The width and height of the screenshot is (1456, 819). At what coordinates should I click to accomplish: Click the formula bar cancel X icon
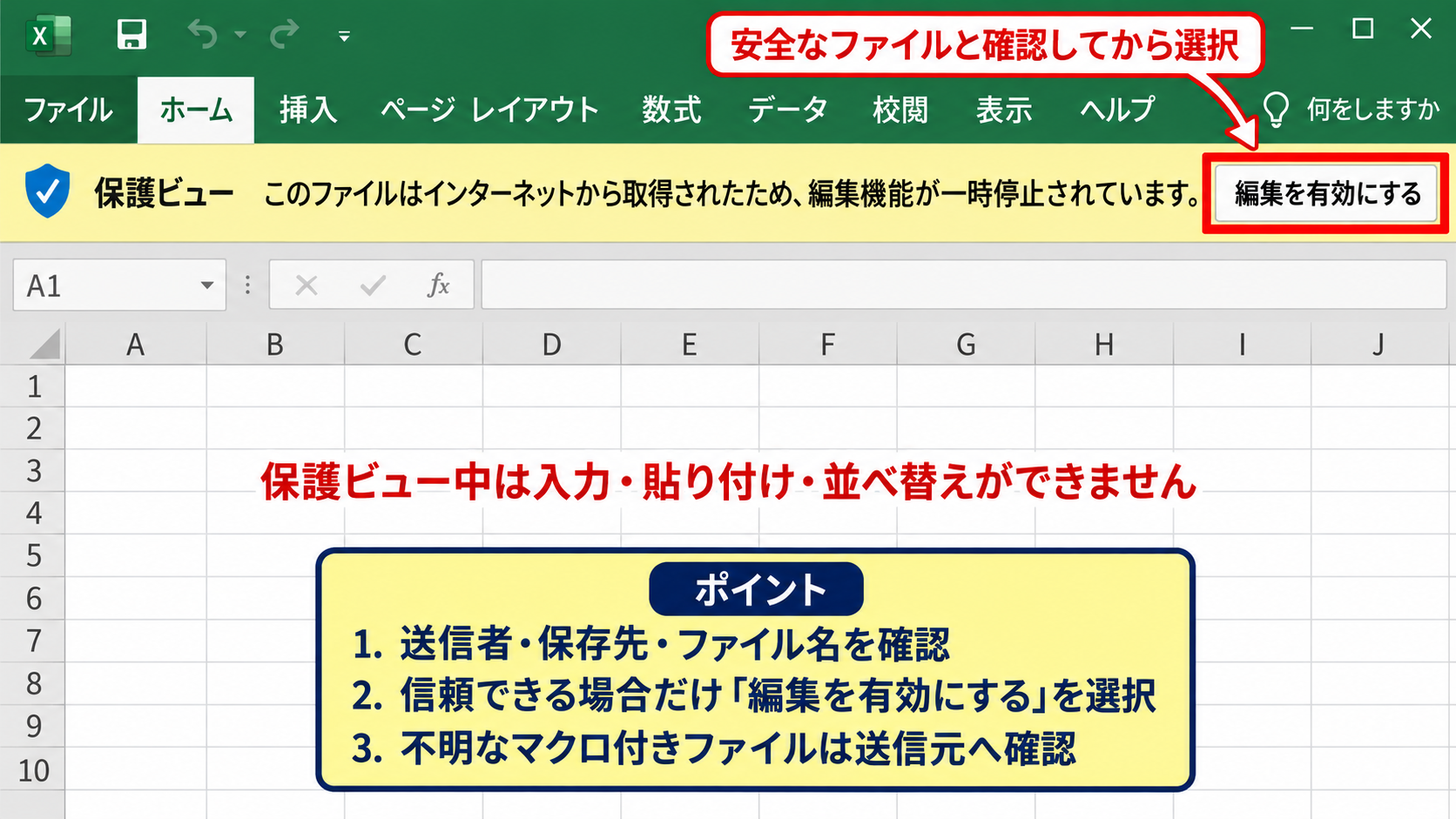tap(307, 285)
